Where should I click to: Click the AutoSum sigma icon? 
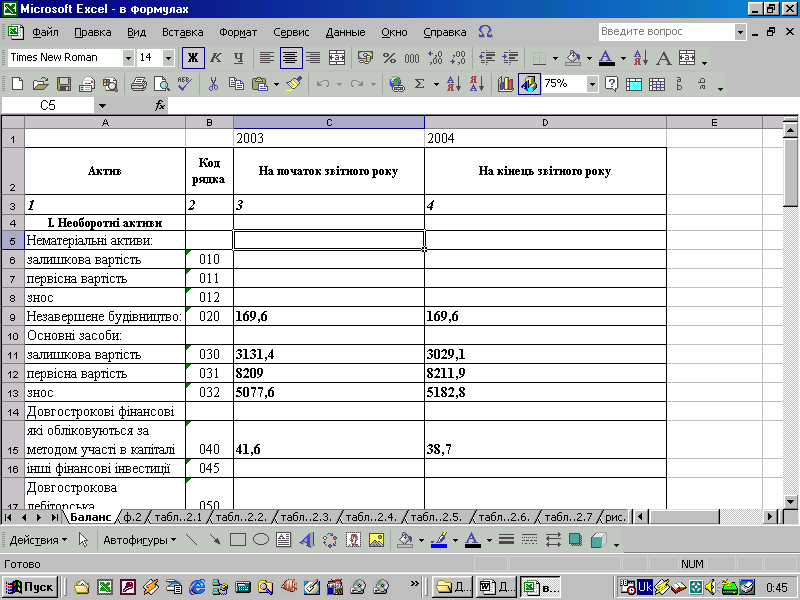420,84
